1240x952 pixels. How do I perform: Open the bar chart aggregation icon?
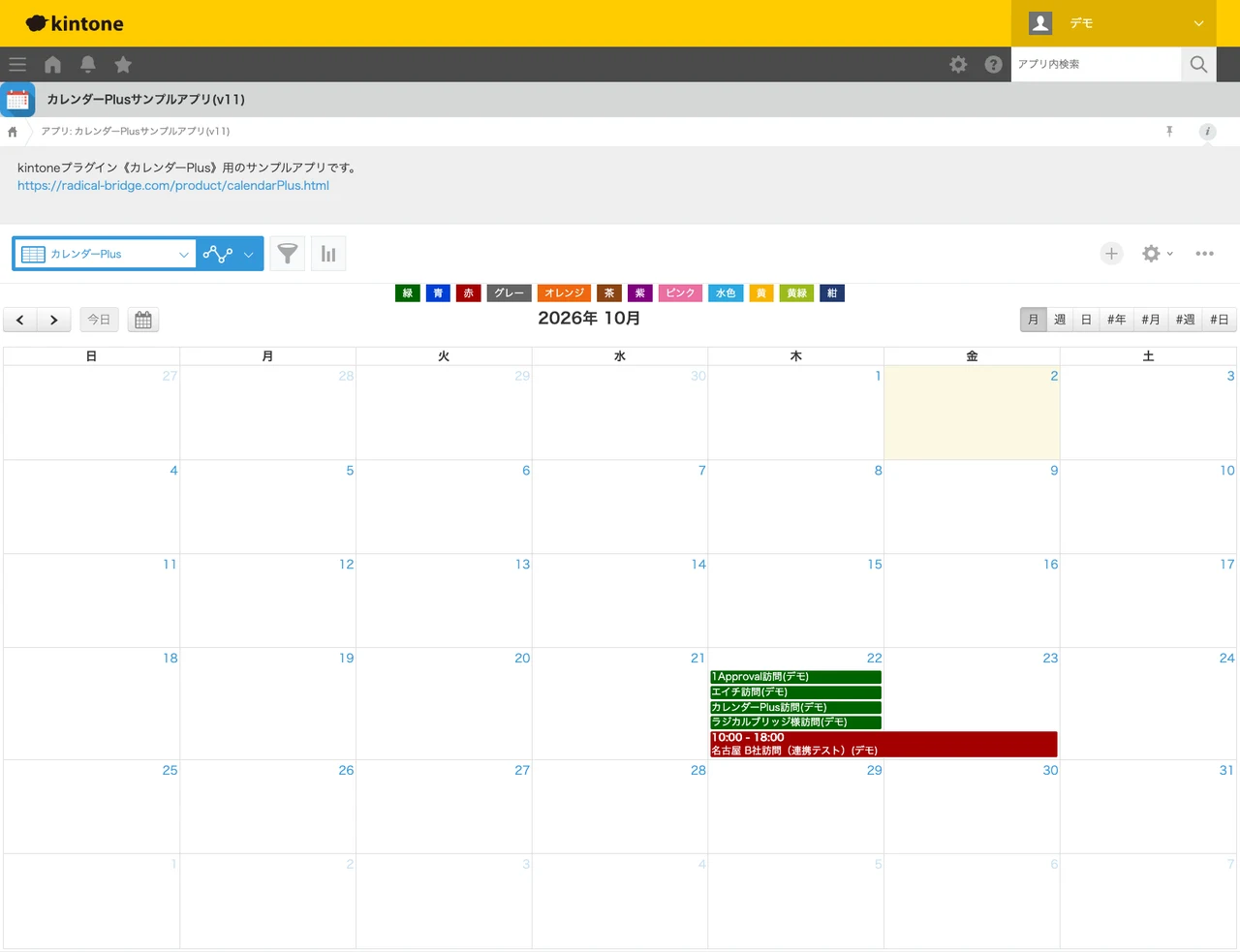point(328,254)
